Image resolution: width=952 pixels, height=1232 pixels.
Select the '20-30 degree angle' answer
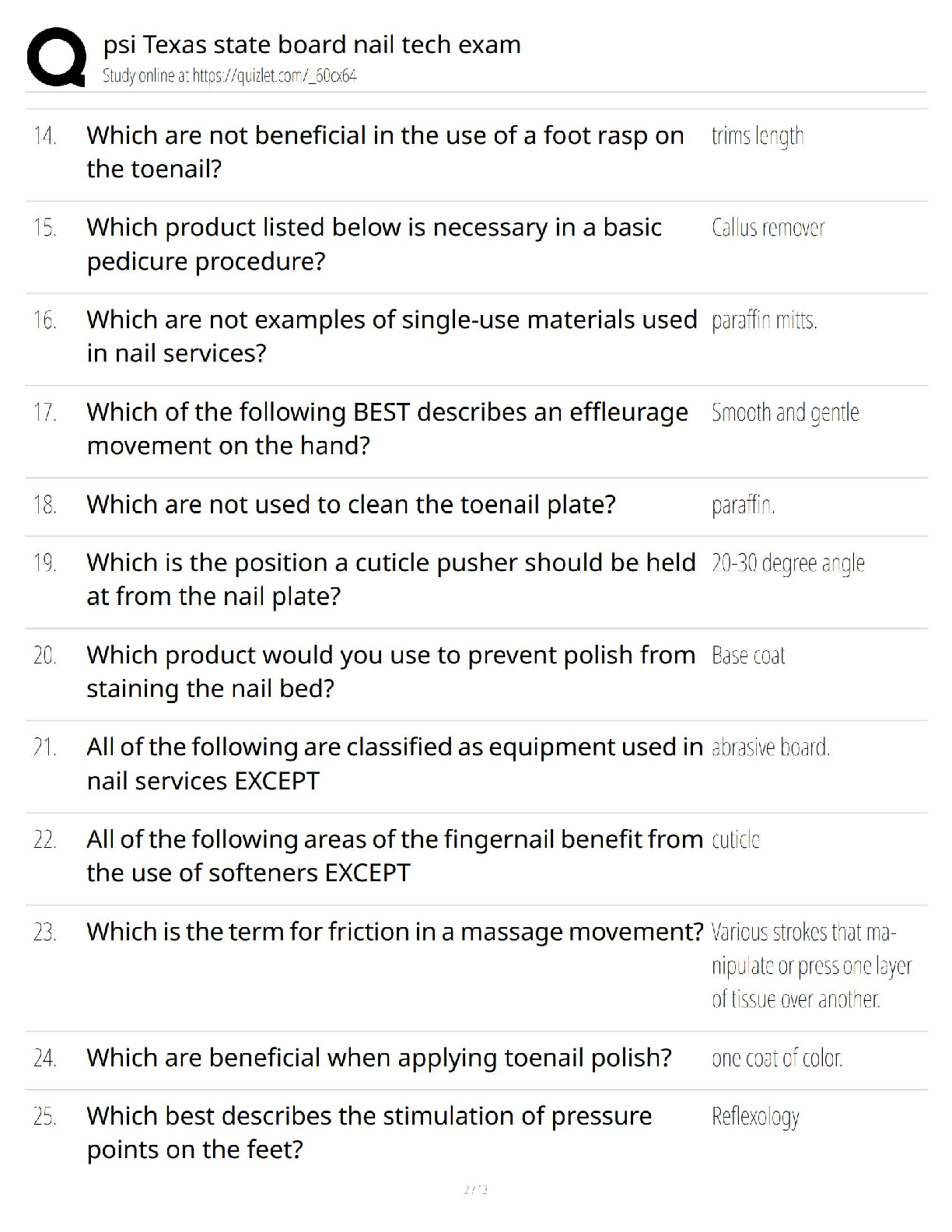788,563
